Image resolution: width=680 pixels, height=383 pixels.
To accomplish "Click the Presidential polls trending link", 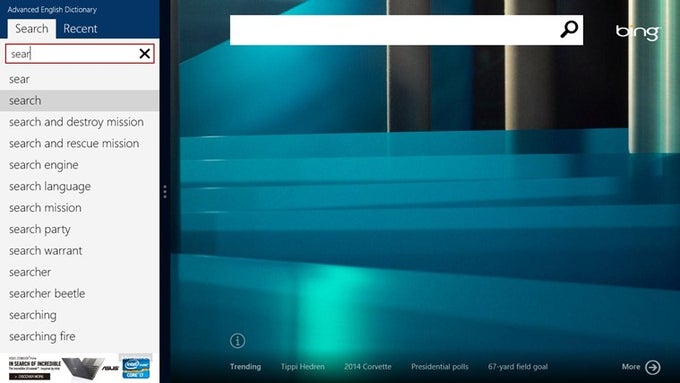I will pos(440,367).
